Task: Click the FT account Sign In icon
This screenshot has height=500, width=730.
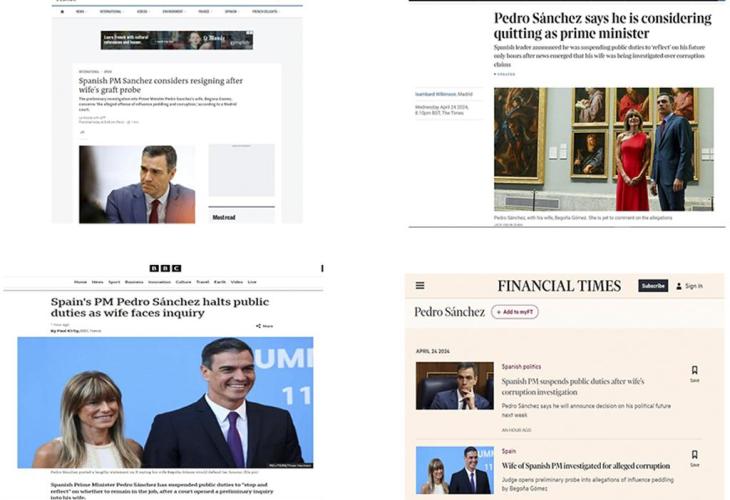Action: (679, 286)
